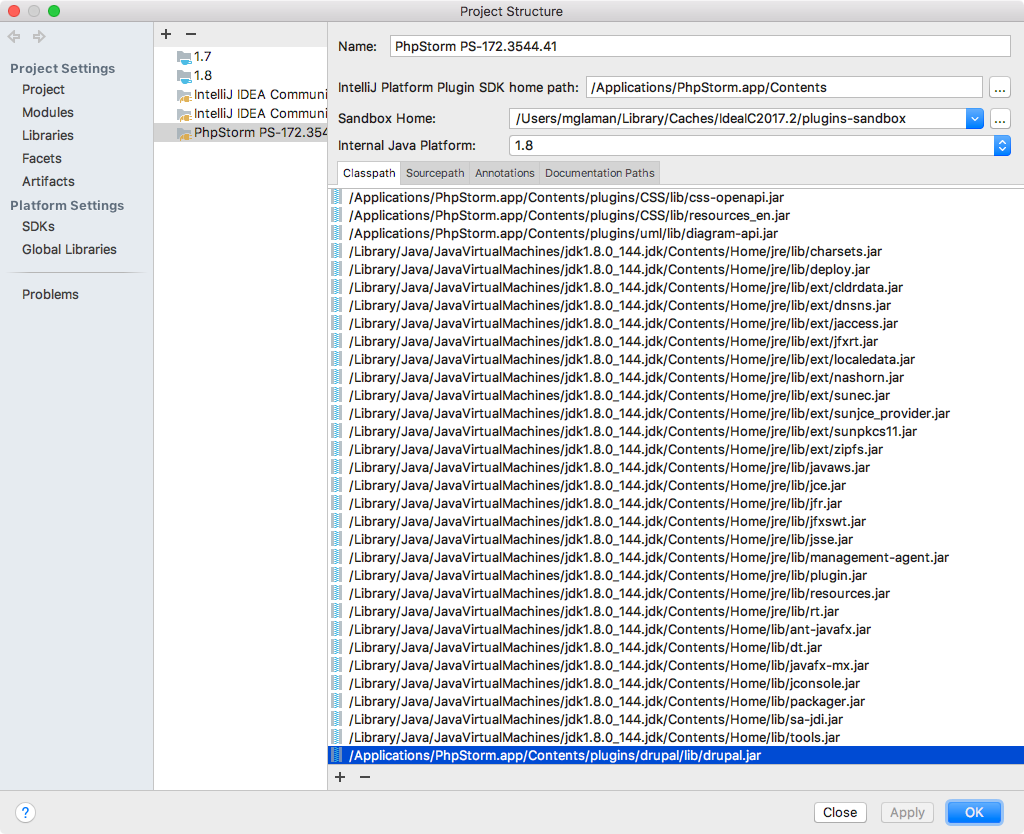The width and height of the screenshot is (1024, 834).
Task: Switch to the Annotations tab
Action: [x=504, y=173]
